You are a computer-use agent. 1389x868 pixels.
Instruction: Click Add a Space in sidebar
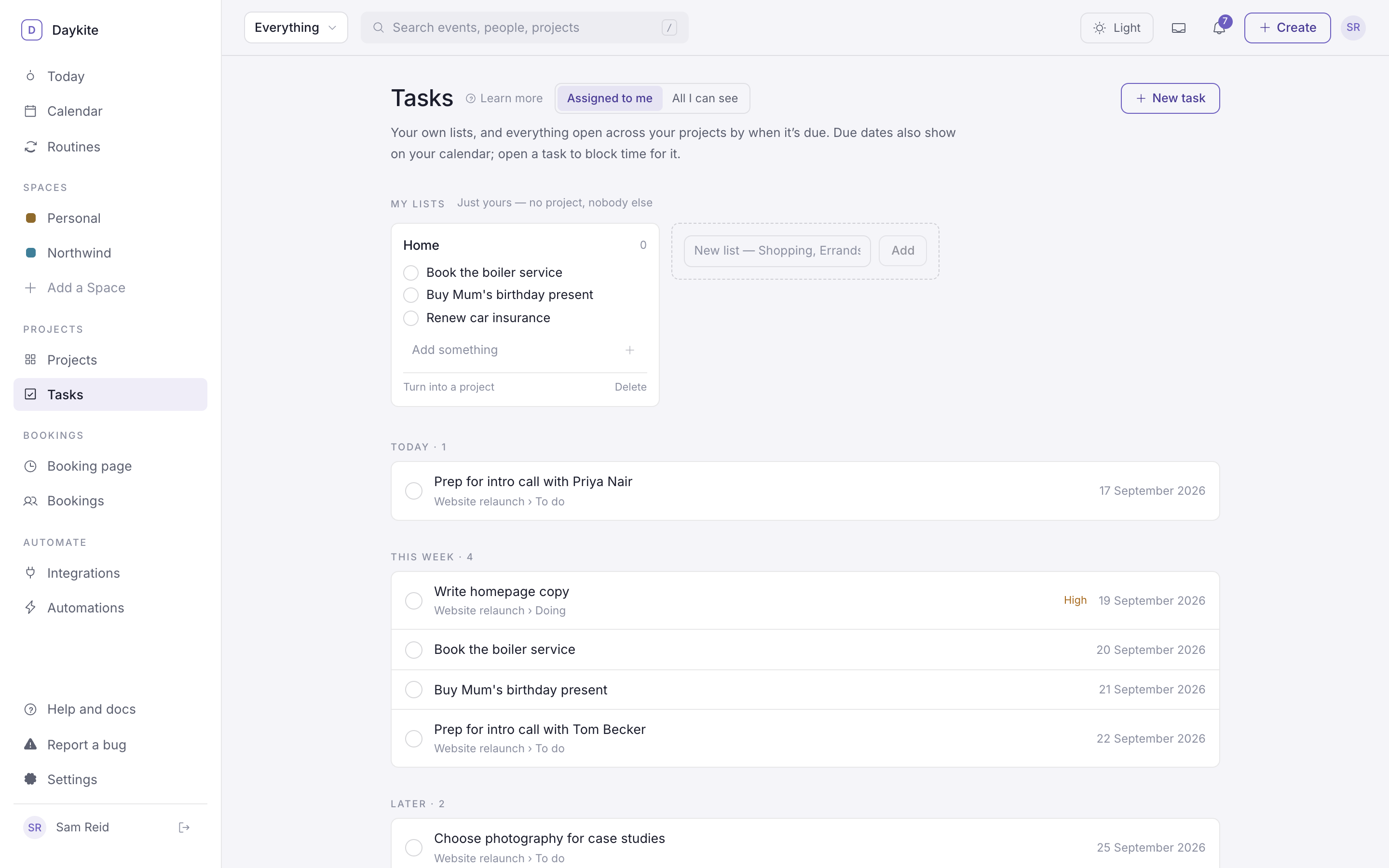[x=110, y=287]
